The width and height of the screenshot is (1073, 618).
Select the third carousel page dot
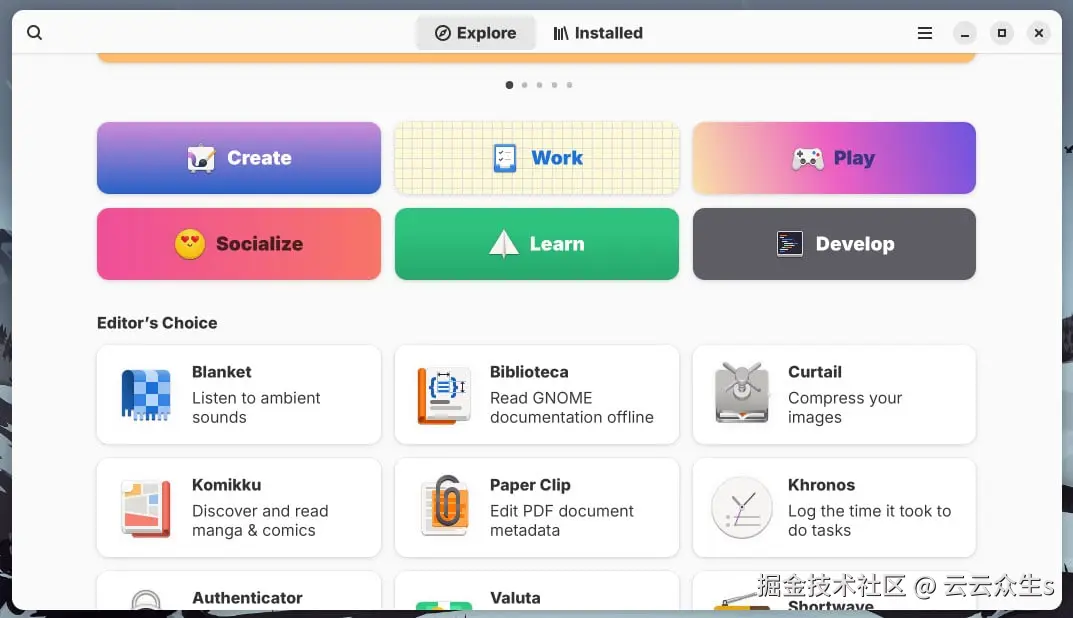539,85
